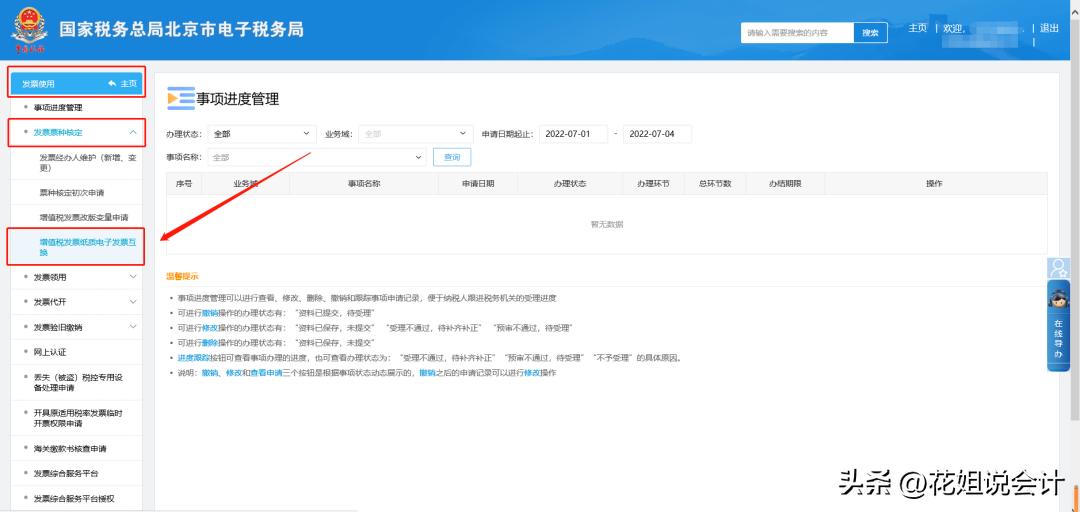Image resolution: width=1080 pixels, height=512 pixels.
Task: Select 事项进度管理 in the sidebar
Action: 58,107
